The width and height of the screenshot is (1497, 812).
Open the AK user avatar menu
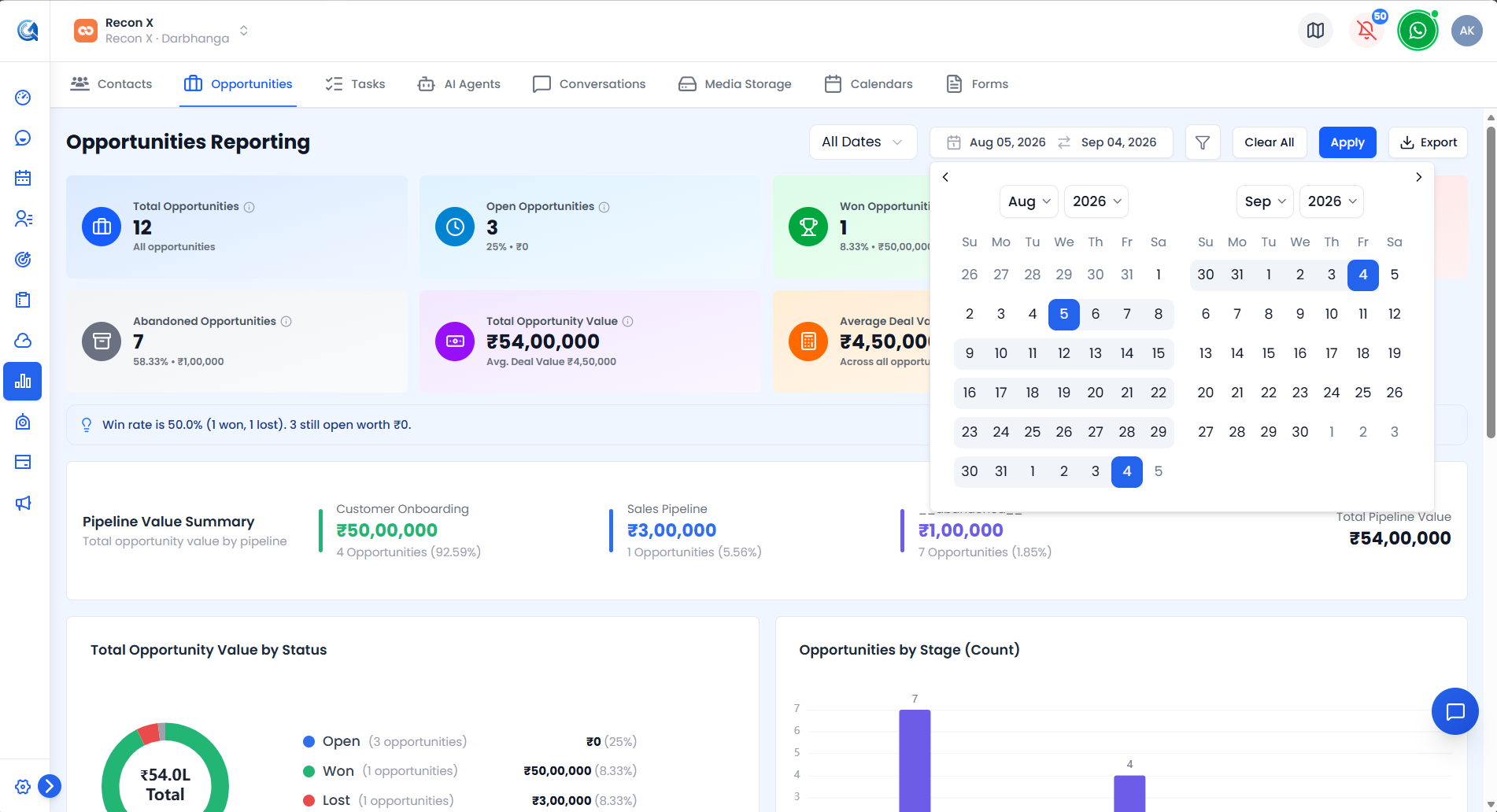(1467, 31)
